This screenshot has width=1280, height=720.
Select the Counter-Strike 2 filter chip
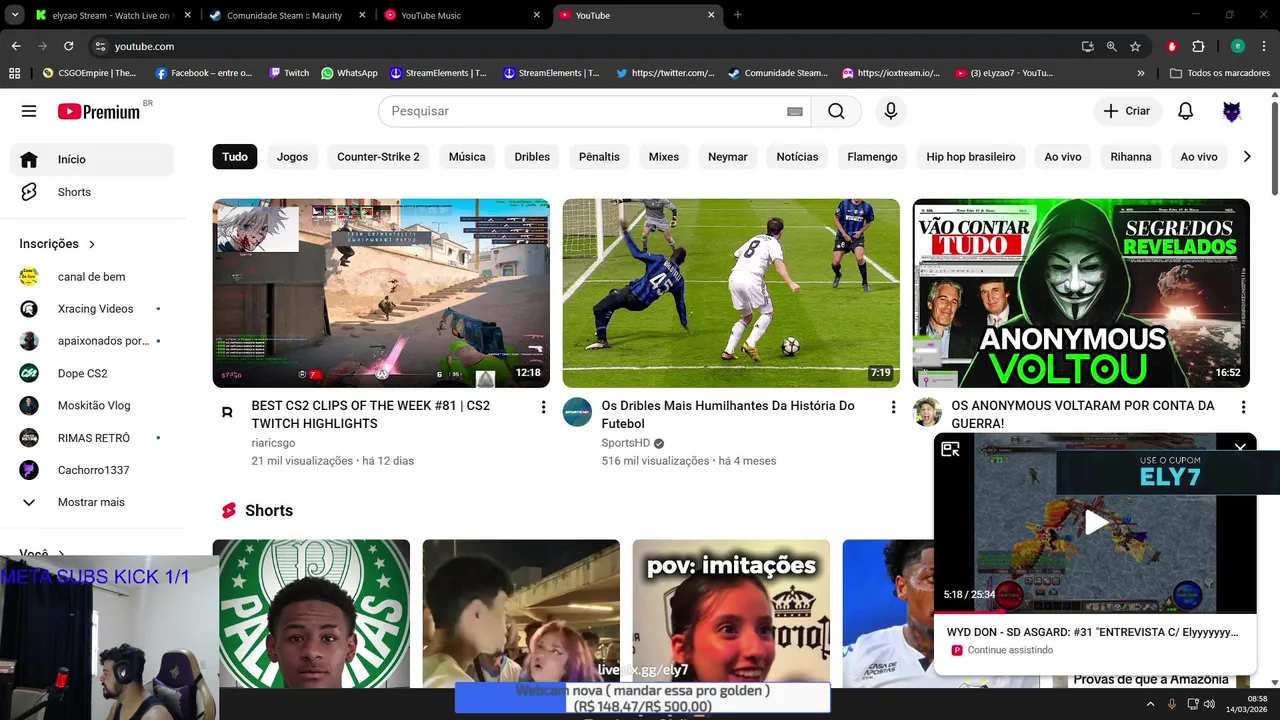[378, 157]
